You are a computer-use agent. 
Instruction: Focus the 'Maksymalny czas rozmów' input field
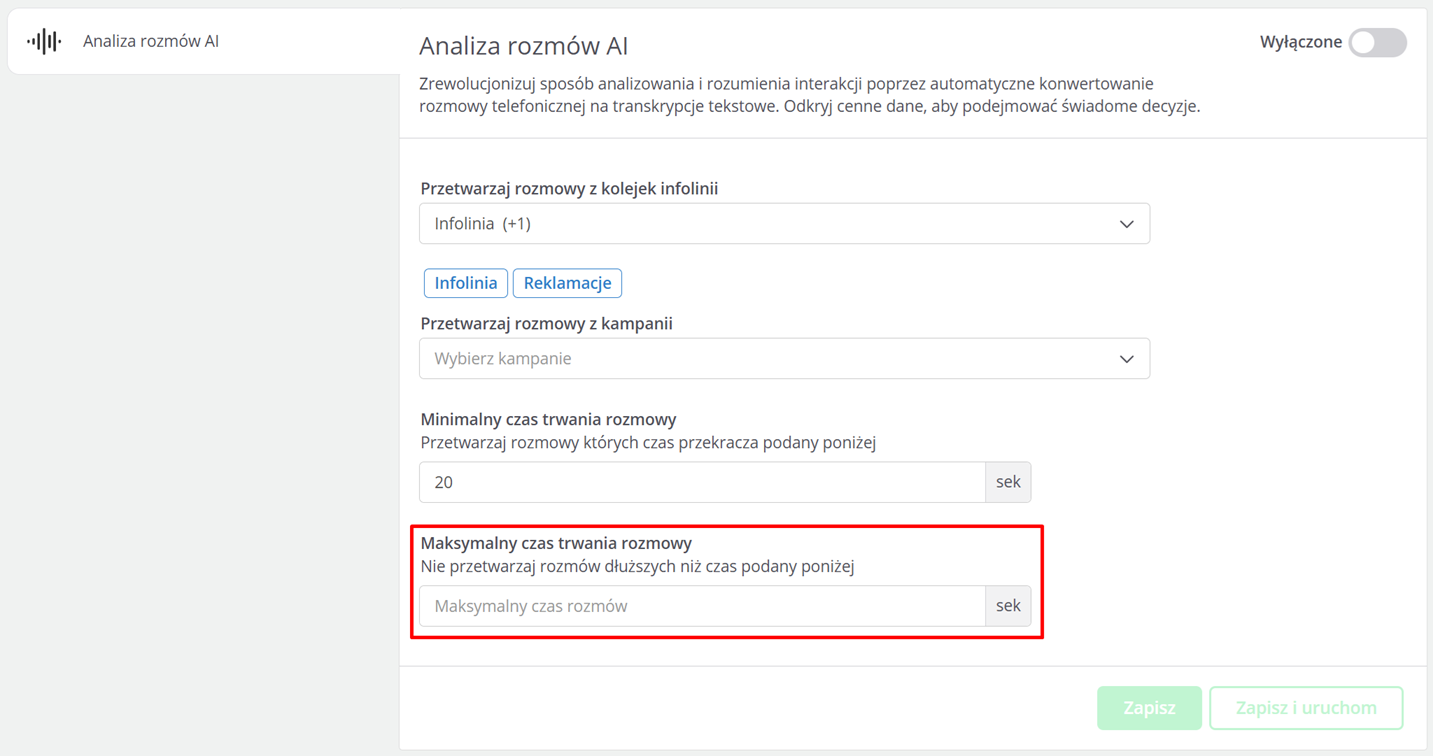[702, 606]
